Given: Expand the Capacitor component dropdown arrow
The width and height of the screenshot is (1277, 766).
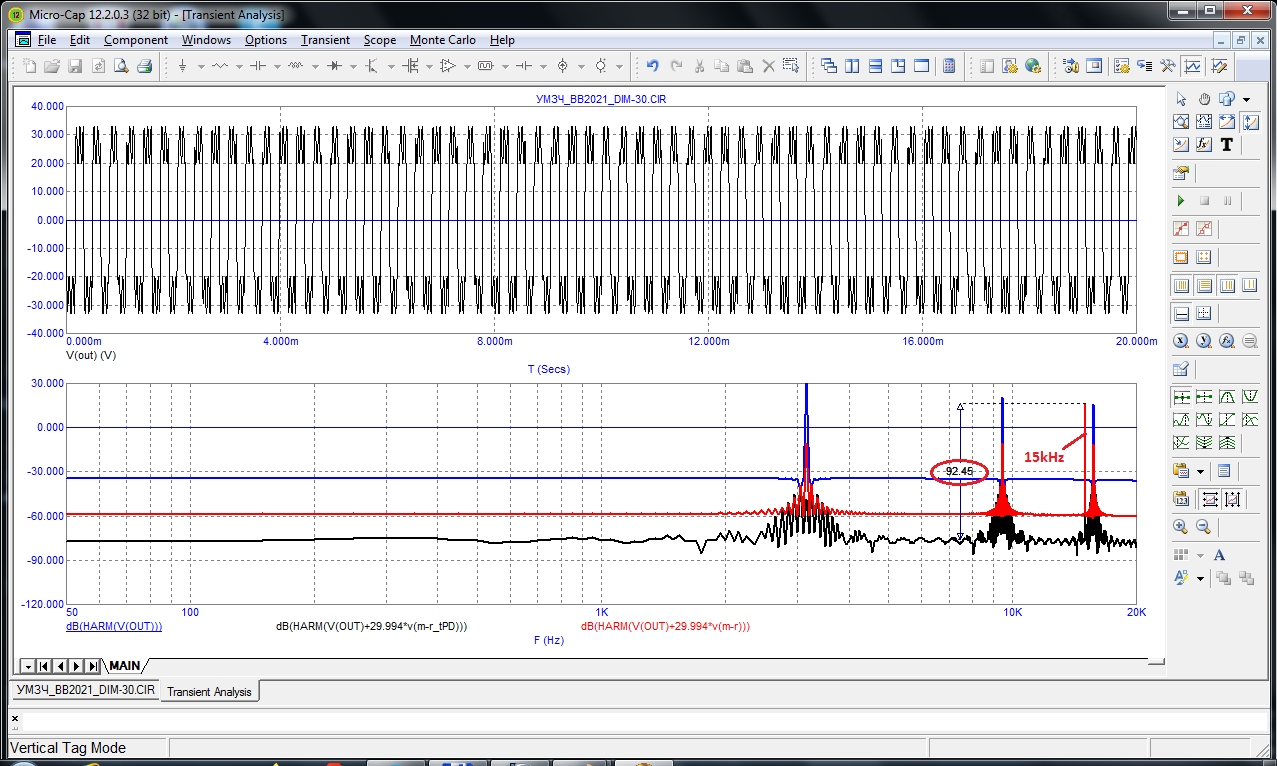Looking at the screenshot, I should pyautogui.click(x=277, y=67).
